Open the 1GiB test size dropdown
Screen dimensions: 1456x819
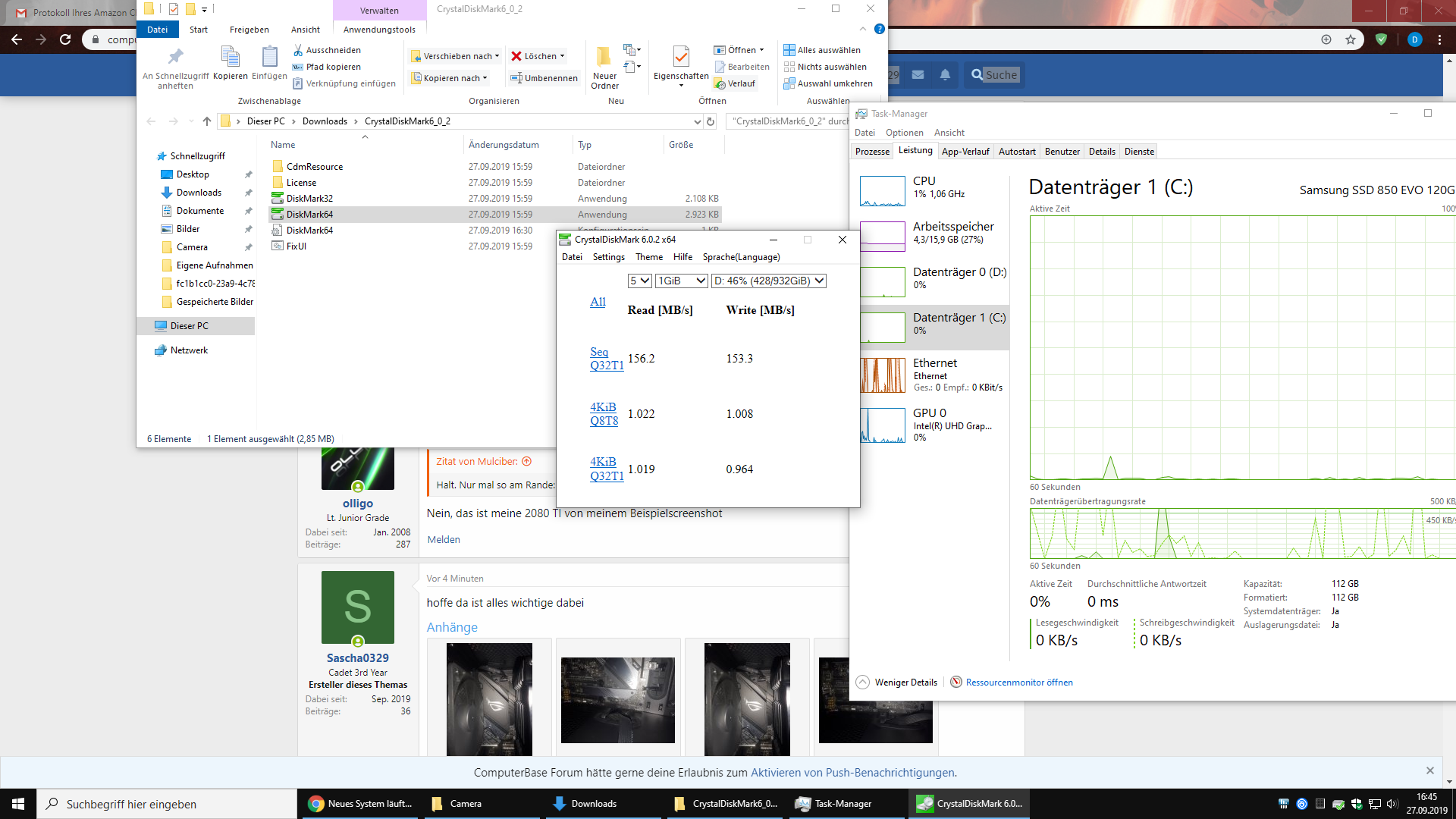(x=681, y=281)
